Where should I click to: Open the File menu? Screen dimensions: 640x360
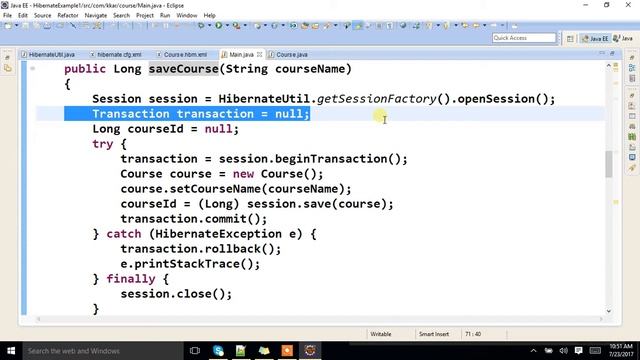click(7, 16)
